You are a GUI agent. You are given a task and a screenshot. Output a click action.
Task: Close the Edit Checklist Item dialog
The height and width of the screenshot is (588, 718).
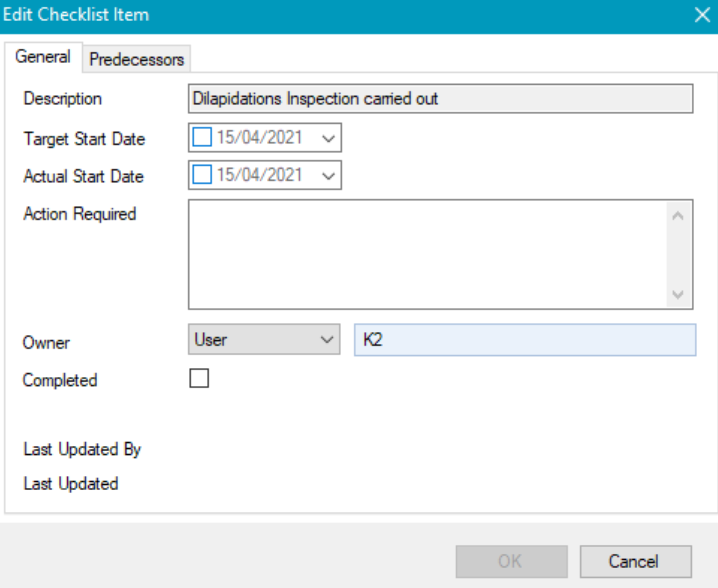702,15
